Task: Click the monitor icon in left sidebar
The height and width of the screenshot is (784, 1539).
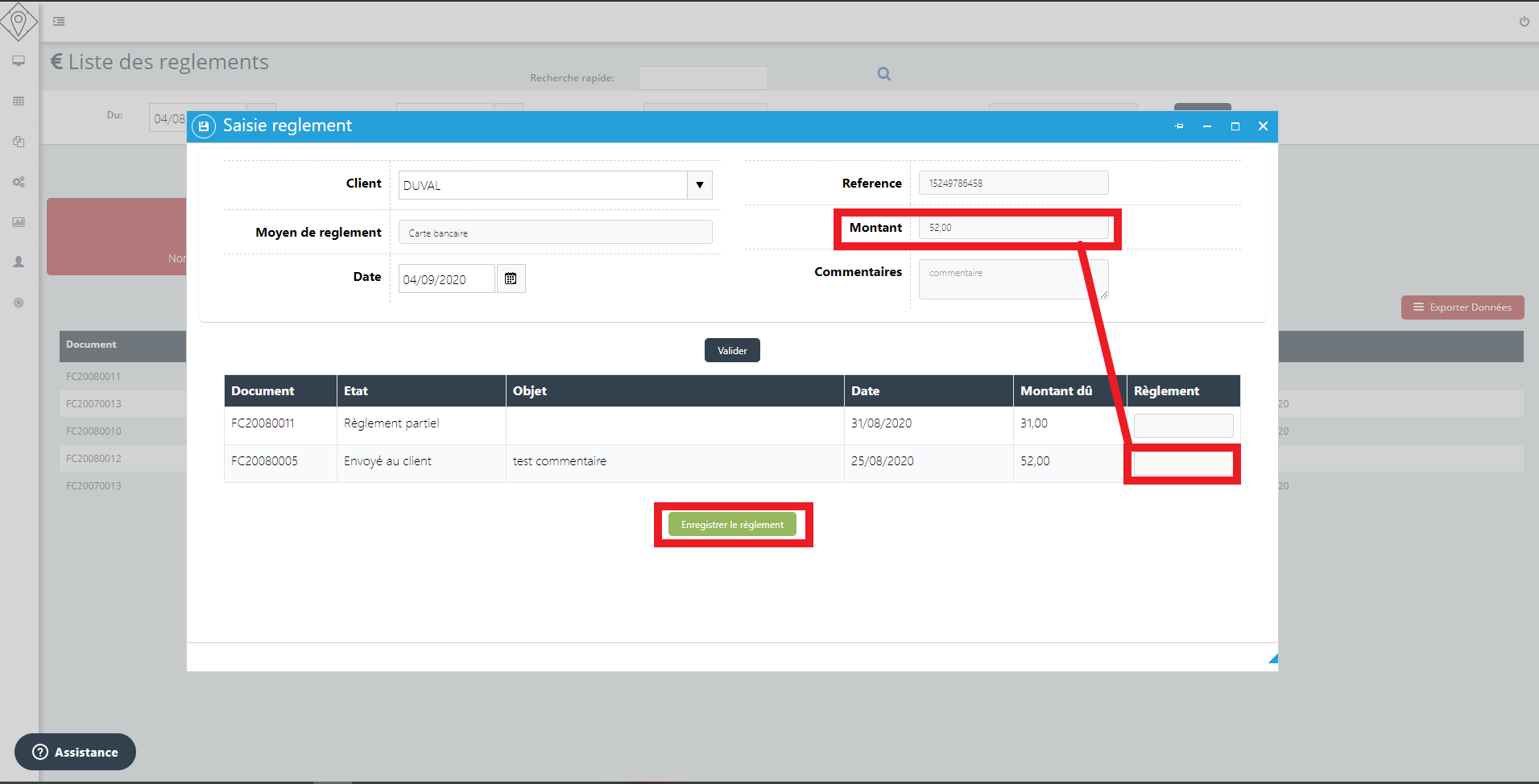Action: coord(19,61)
